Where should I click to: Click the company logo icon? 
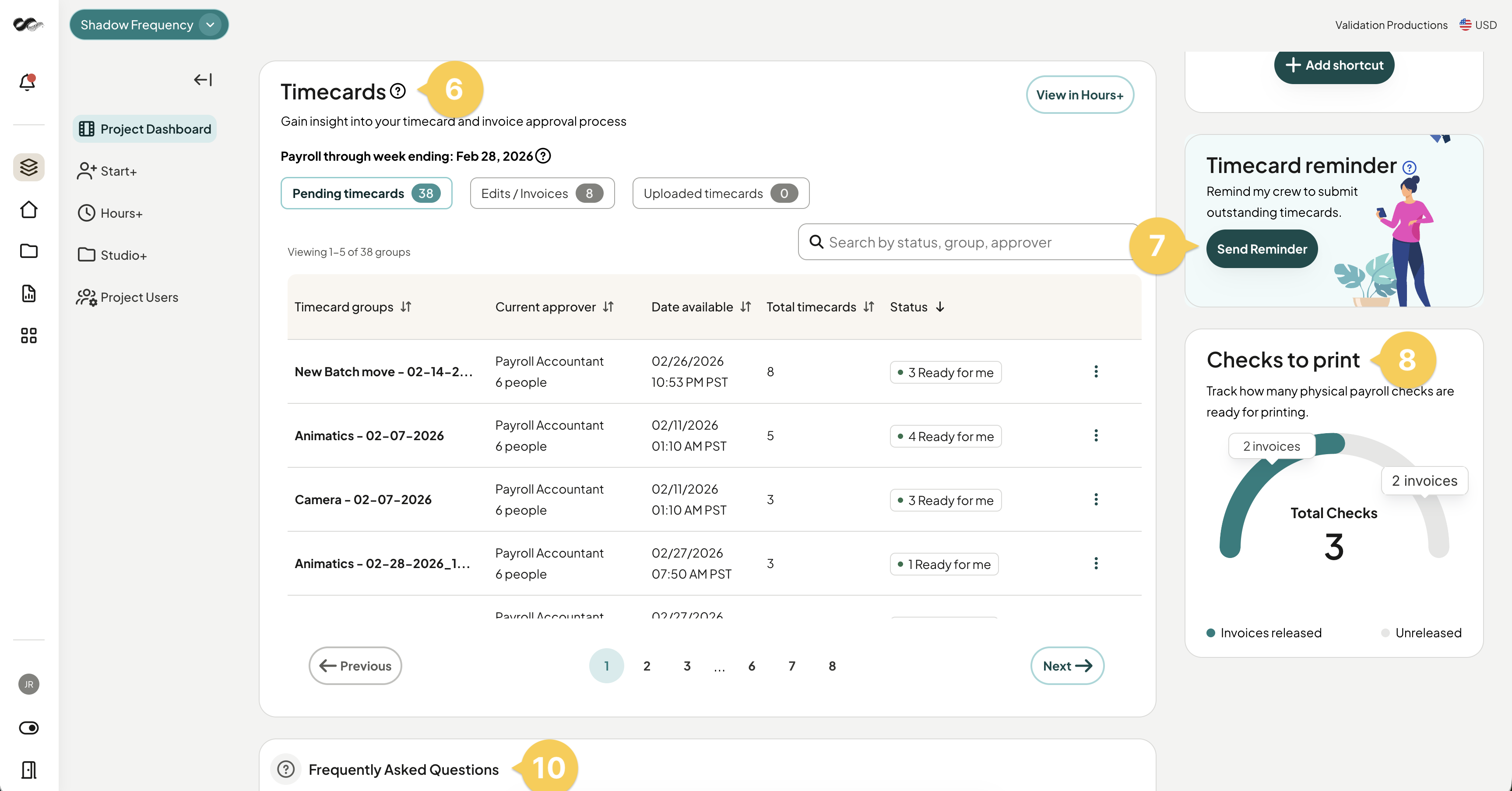tap(28, 25)
